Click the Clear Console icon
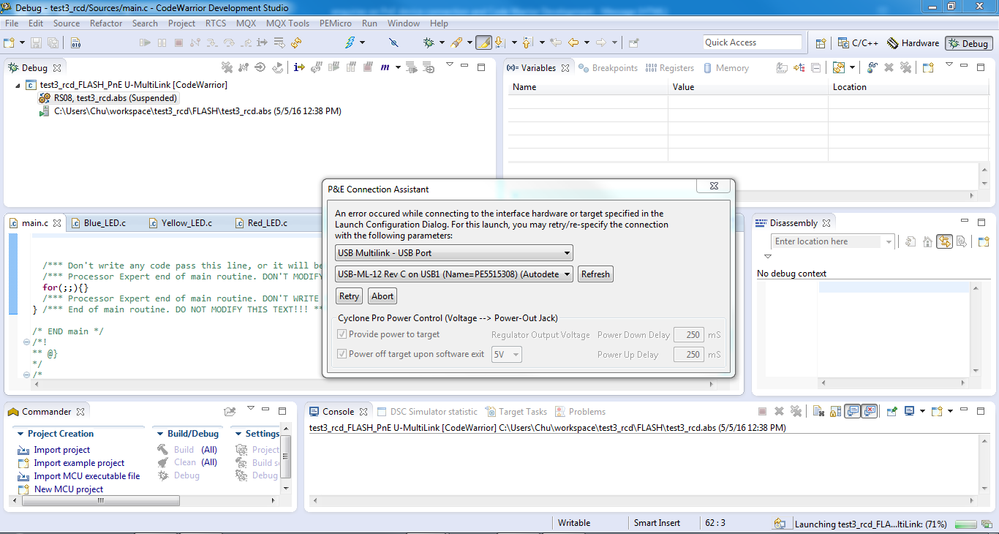999x534 pixels. 819,412
